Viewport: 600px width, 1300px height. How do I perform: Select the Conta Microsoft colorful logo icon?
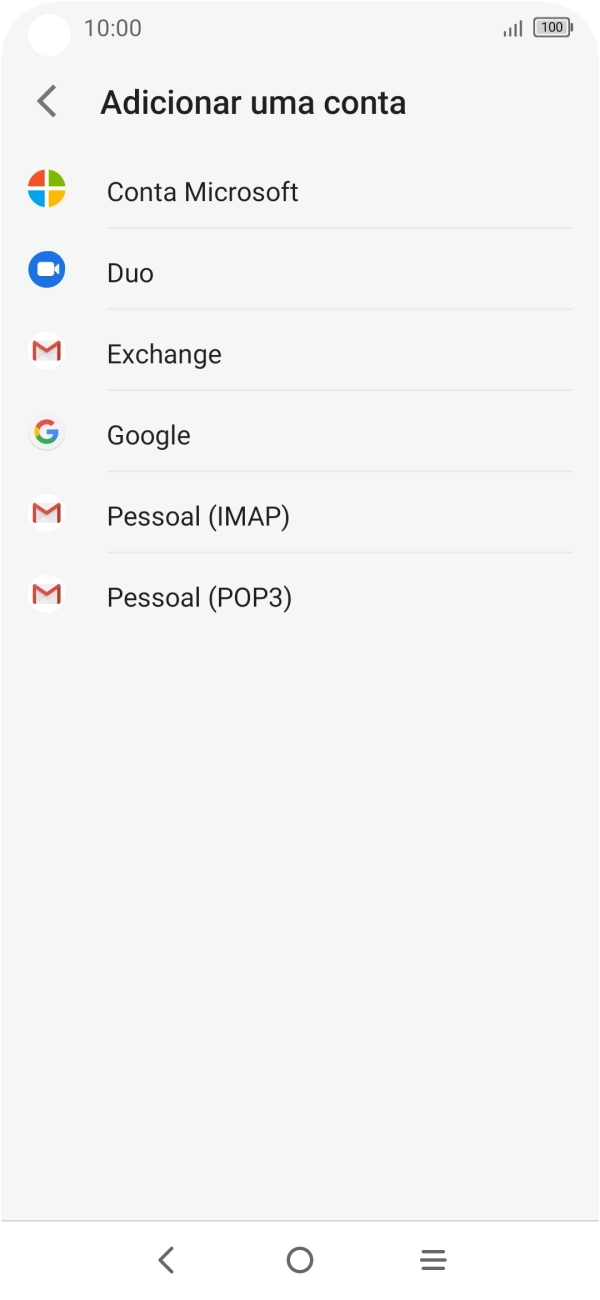coord(46,190)
